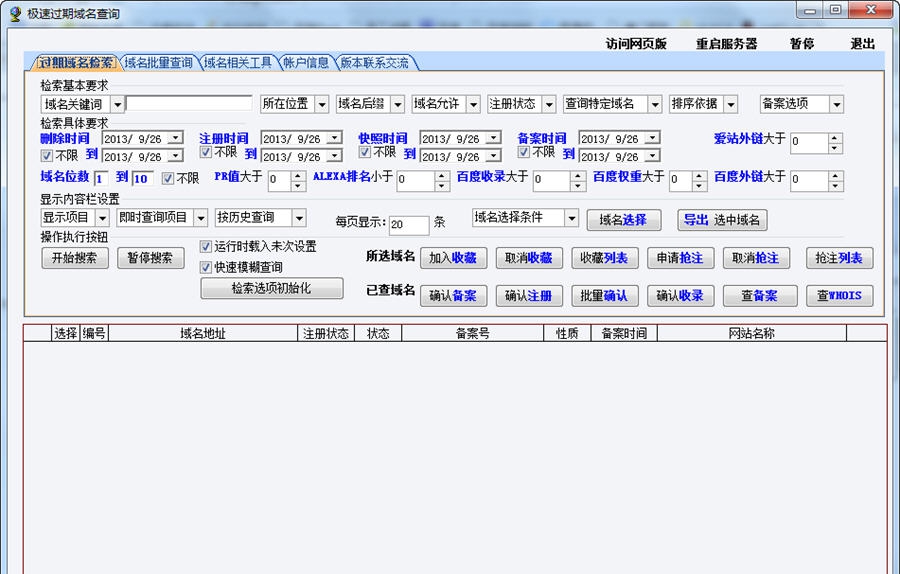Viewport: 900px width, 574px height.
Task: Open 域名允许 dropdown
Action: (x=474, y=104)
